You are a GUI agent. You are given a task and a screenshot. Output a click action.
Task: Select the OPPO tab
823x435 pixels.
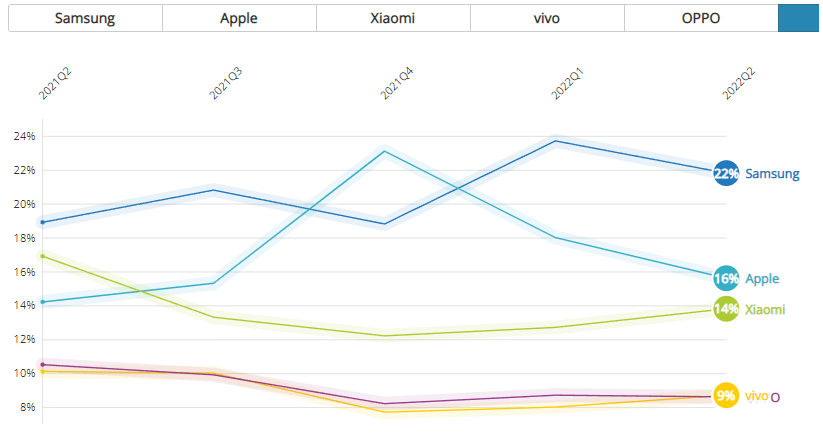[x=700, y=18]
